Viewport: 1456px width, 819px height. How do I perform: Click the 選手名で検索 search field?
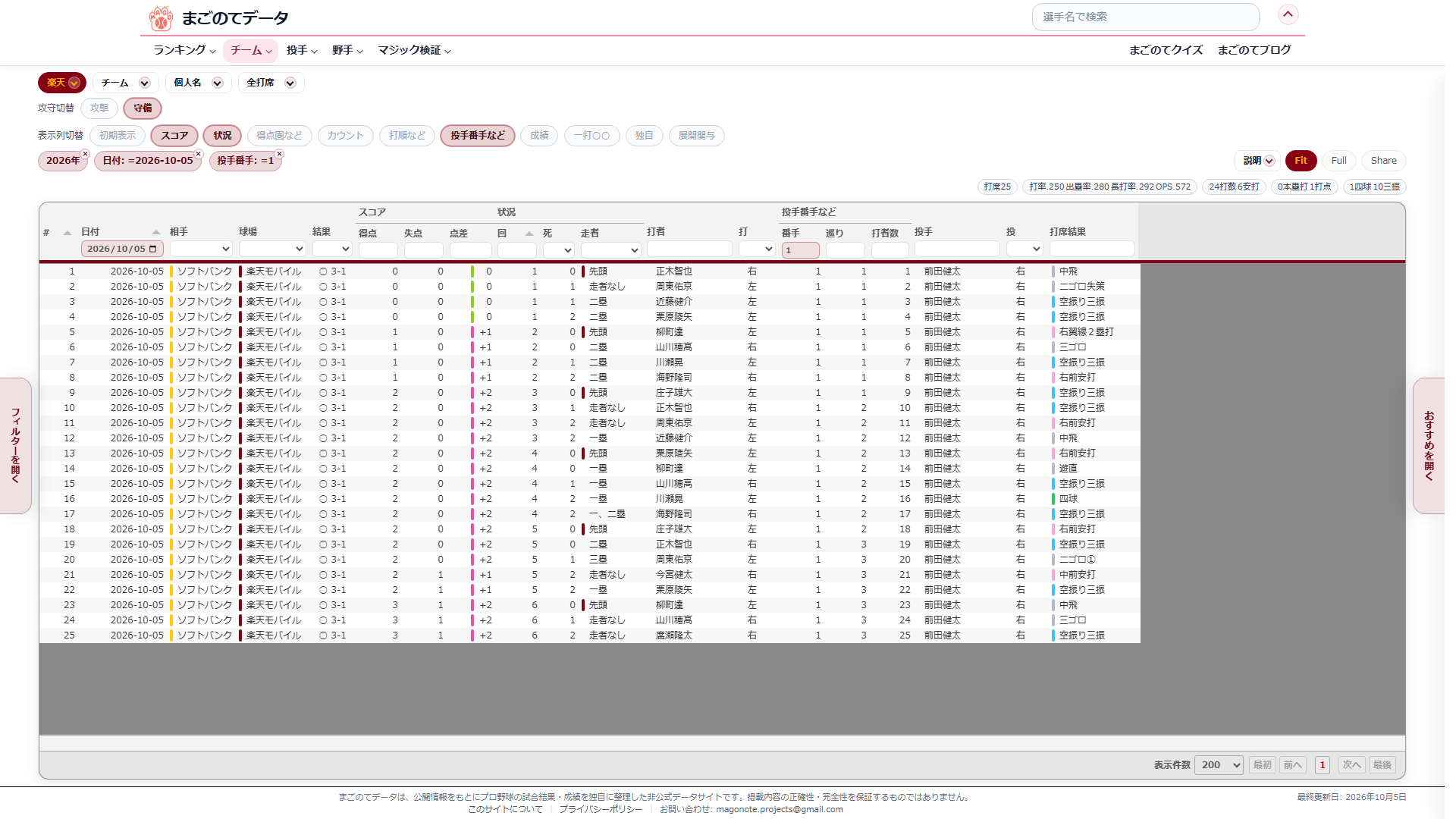click(x=1145, y=17)
